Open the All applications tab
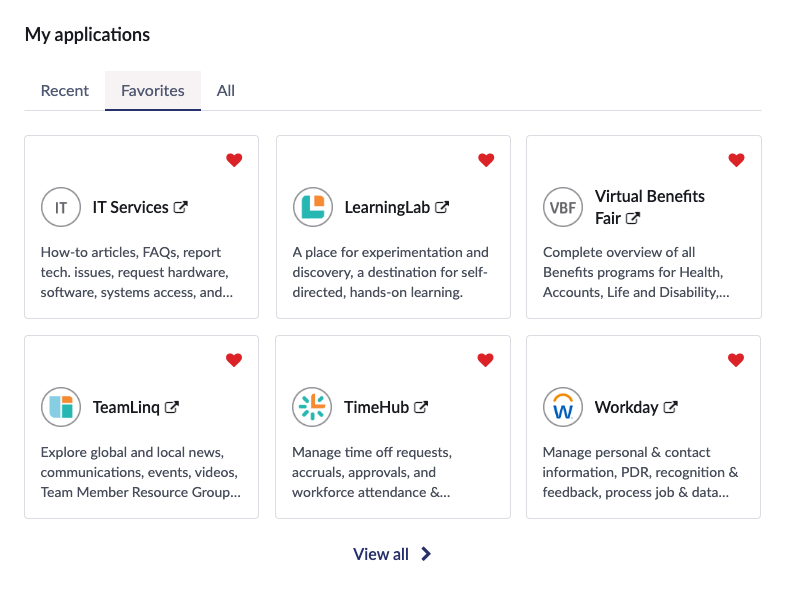Viewport: 786px width, 590px height. pyautogui.click(x=226, y=91)
